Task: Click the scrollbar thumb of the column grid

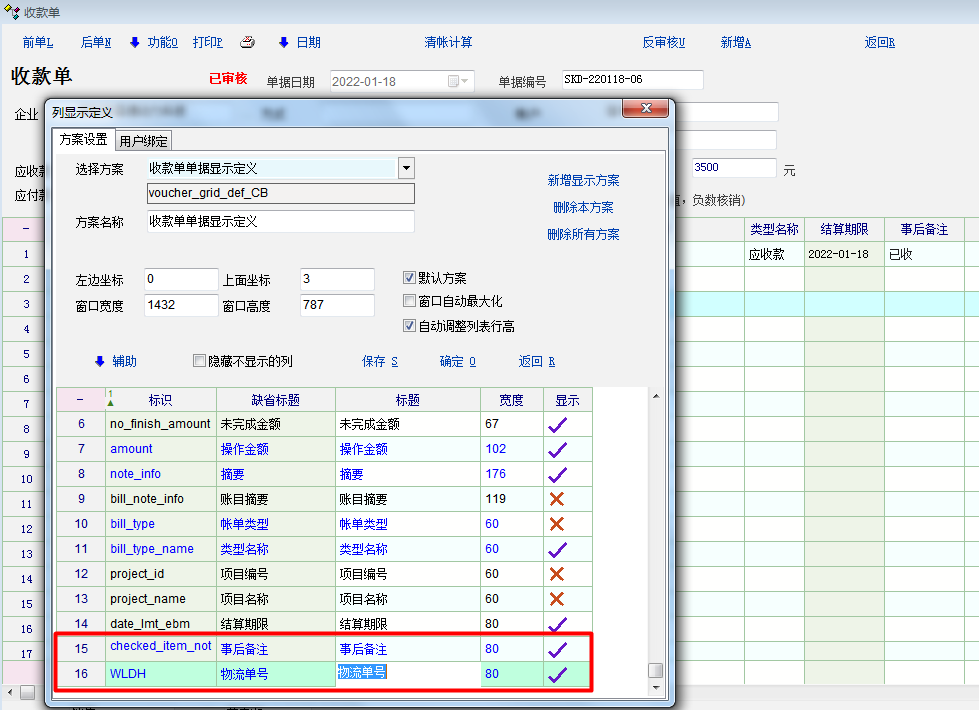Action: 655,671
